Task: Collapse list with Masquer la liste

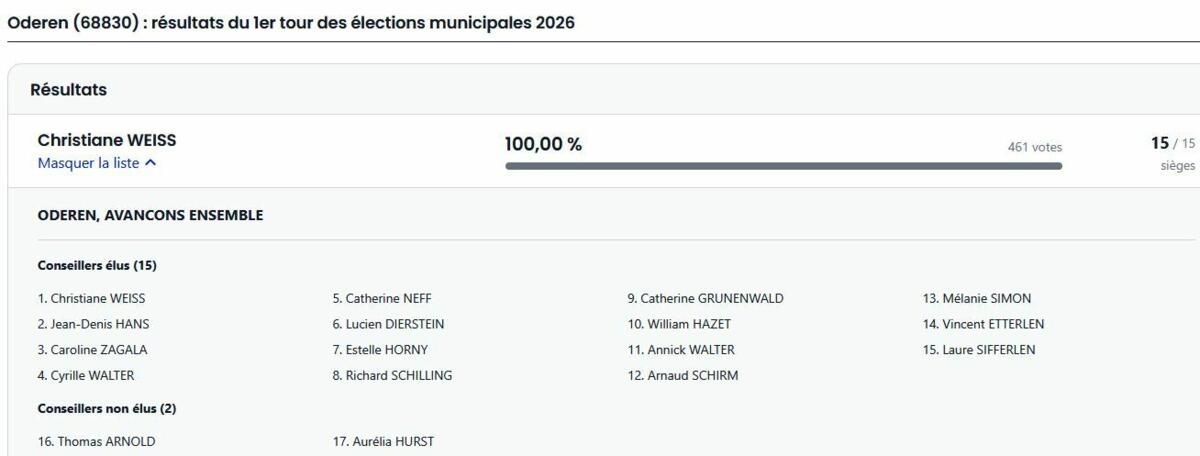Action: 89,163
